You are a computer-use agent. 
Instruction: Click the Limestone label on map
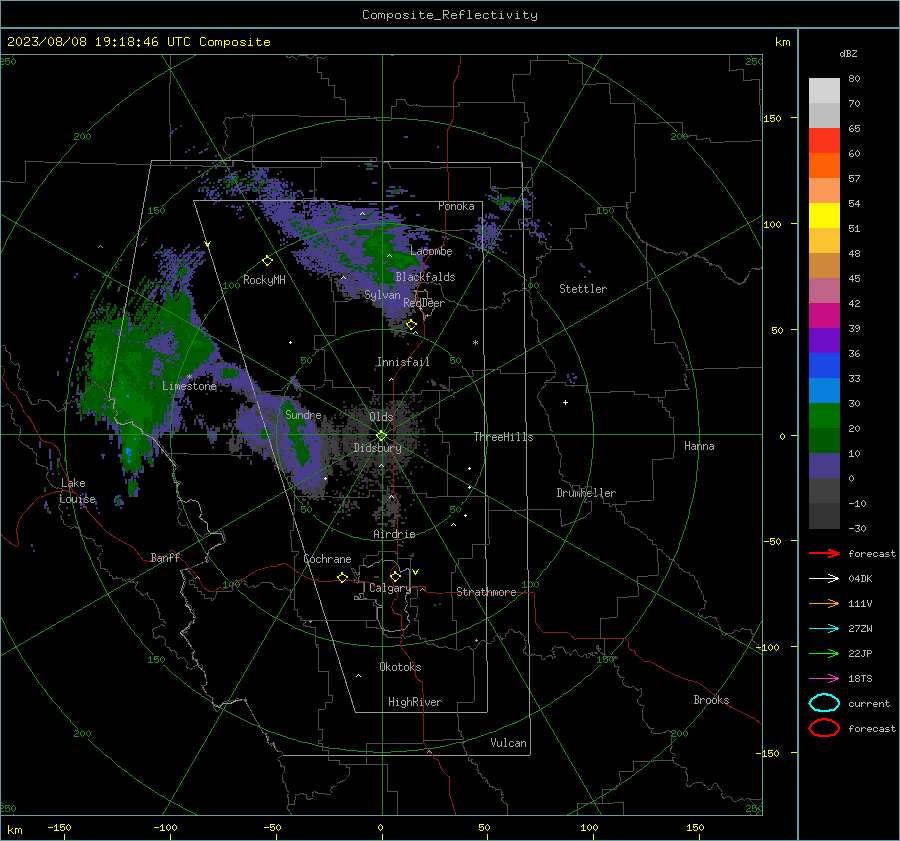click(x=189, y=386)
